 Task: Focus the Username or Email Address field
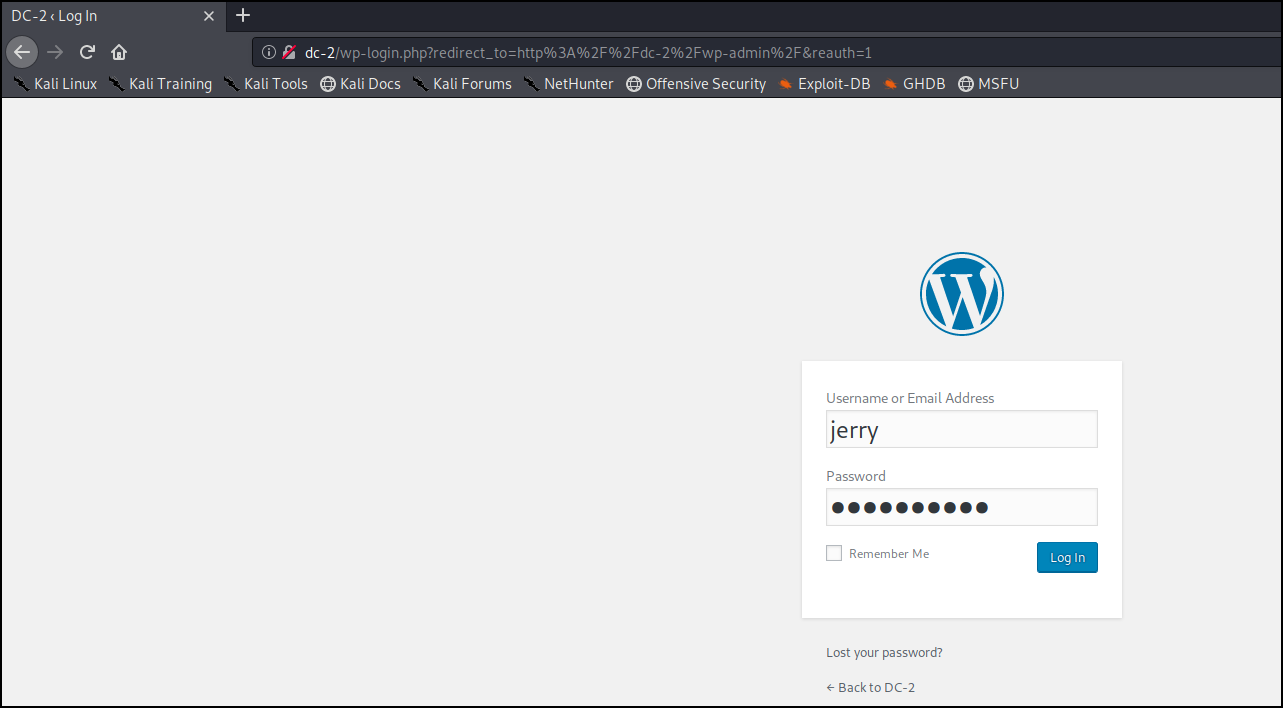pyautogui.click(x=961, y=429)
